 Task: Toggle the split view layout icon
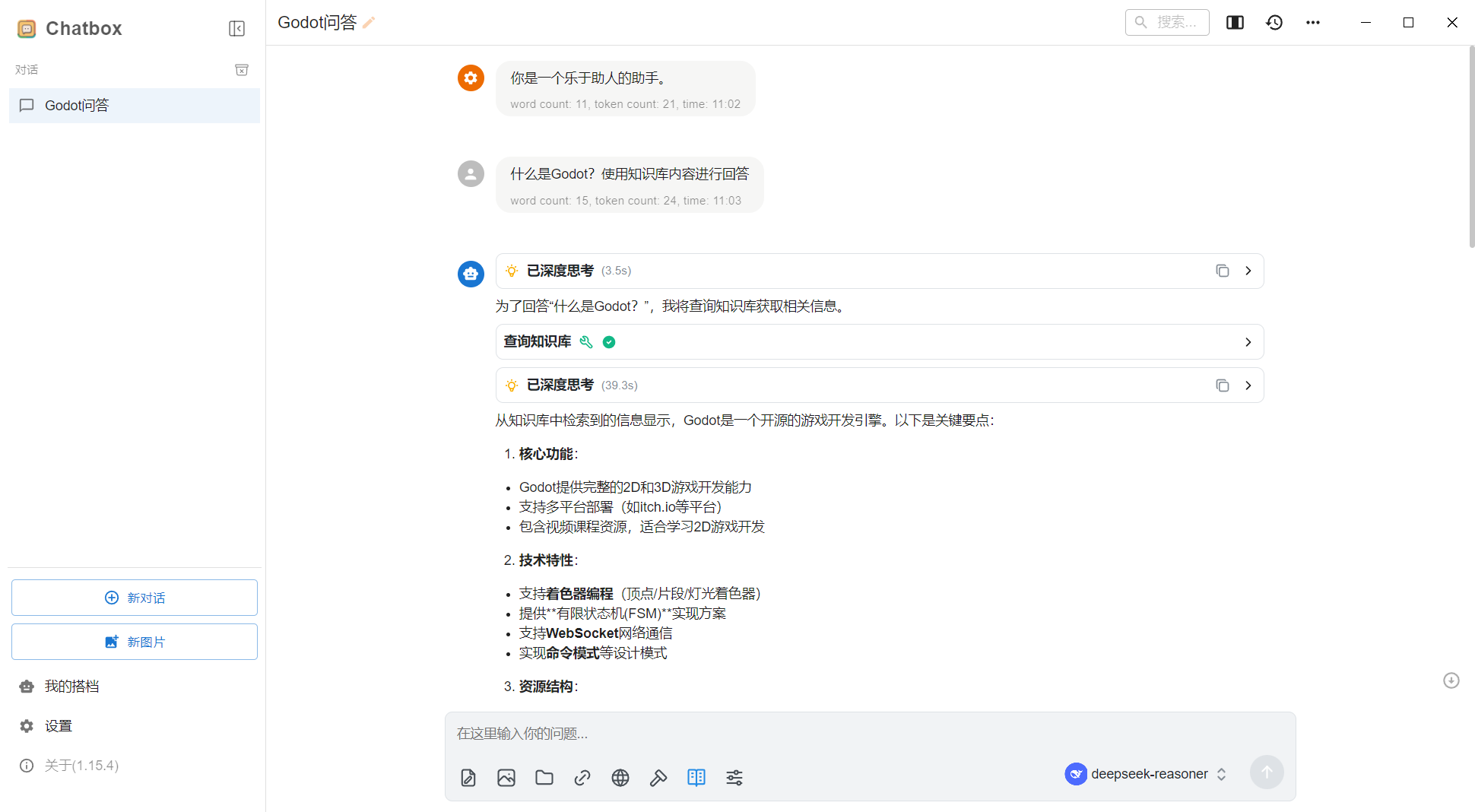pos(1235,22)
